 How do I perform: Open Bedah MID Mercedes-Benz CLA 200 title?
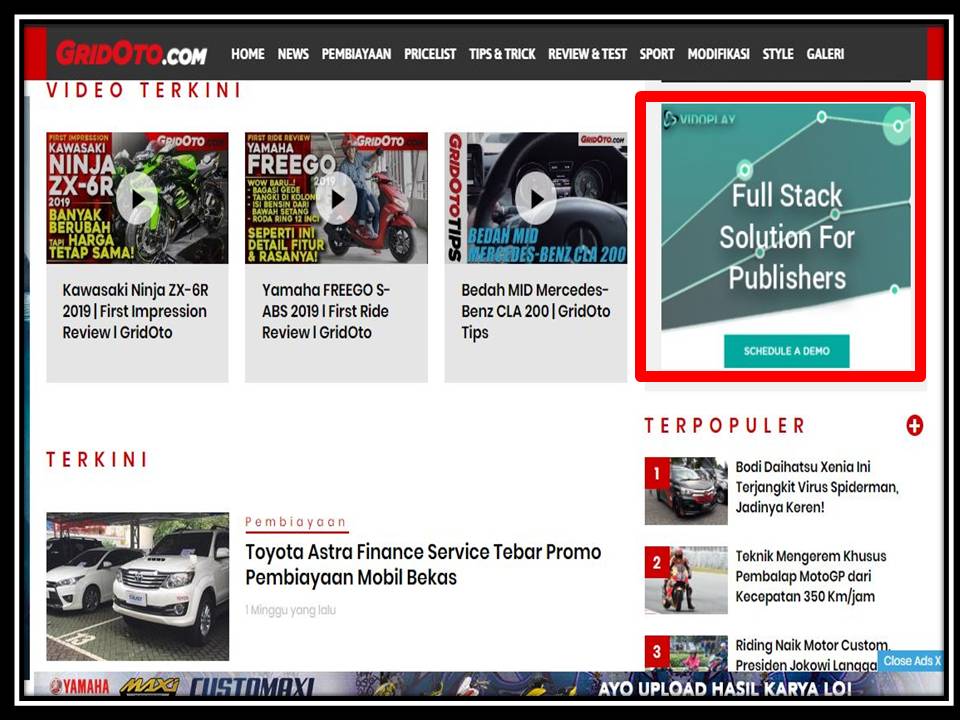(536, 311)
